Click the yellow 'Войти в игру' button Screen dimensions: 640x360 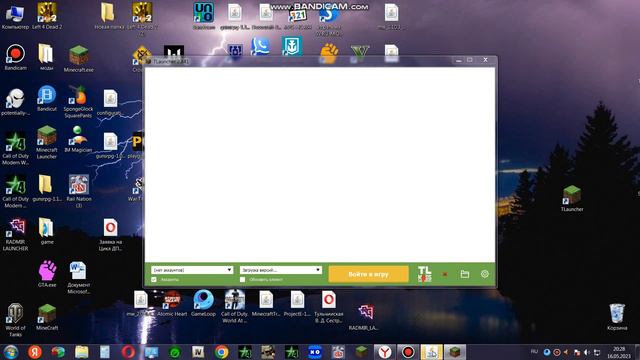[368, 274]
